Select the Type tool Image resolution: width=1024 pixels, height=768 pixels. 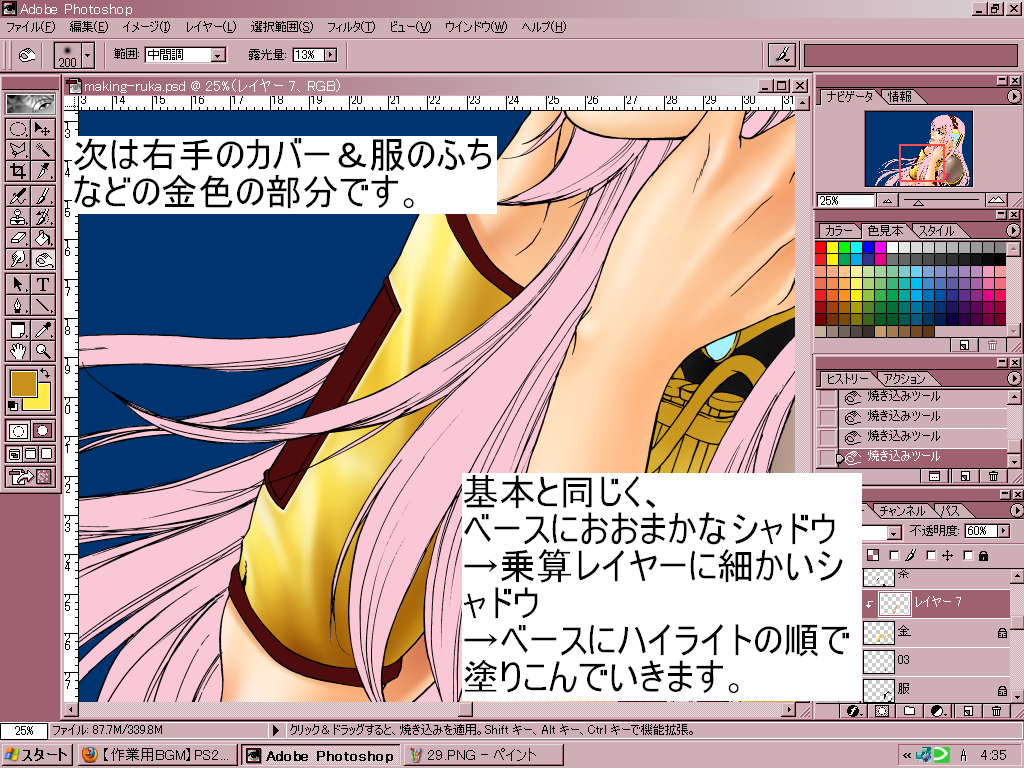pos(43,284)
